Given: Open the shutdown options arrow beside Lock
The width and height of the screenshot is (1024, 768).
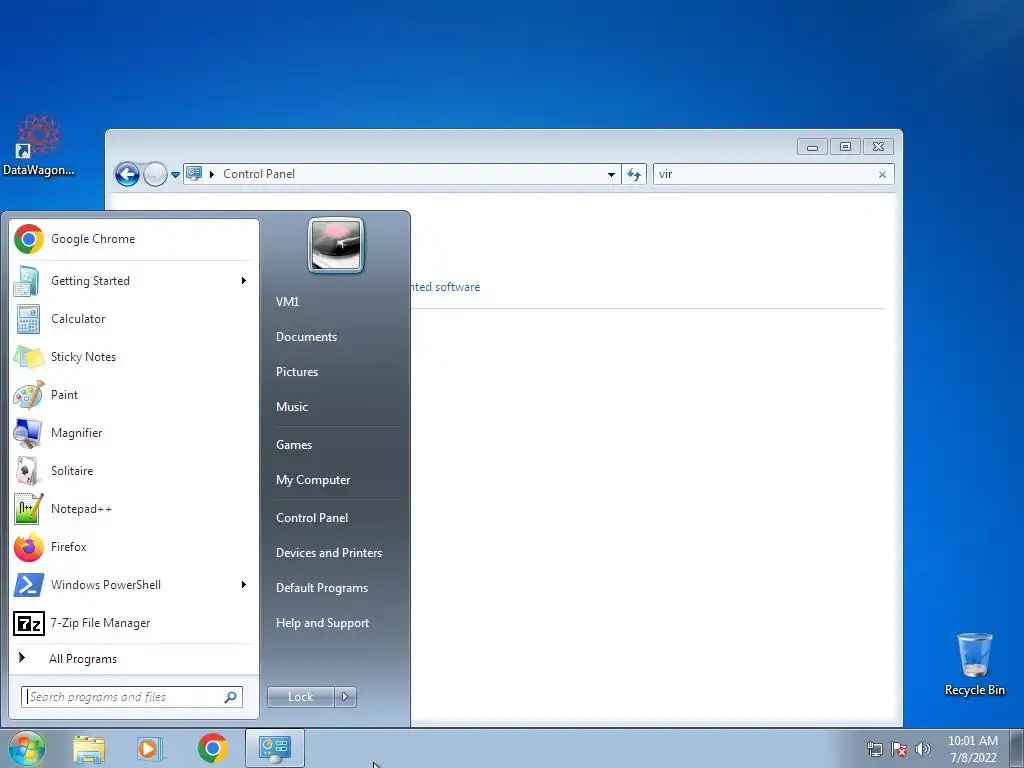Looking at the screenshot, I should tap(345, 697).
